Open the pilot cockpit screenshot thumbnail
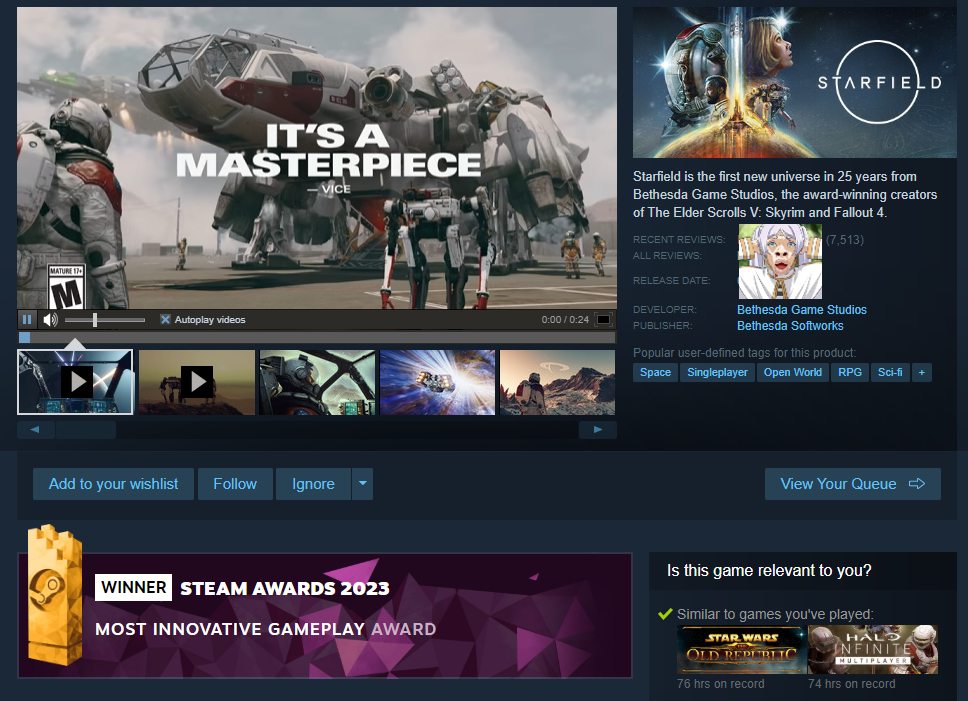 [x=317, y=382]
